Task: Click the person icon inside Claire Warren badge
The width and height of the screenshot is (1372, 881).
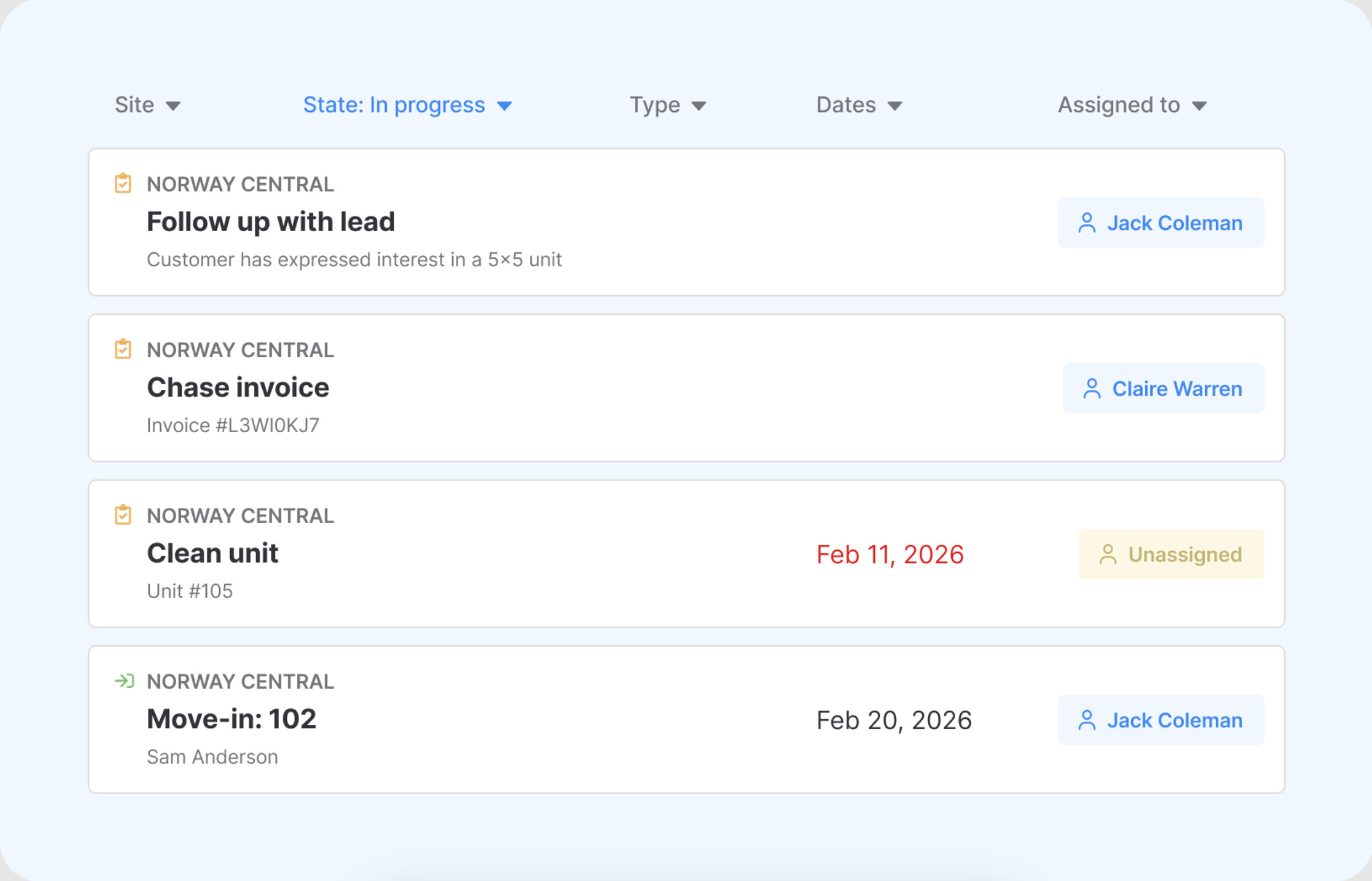Action: (1092, 388)
